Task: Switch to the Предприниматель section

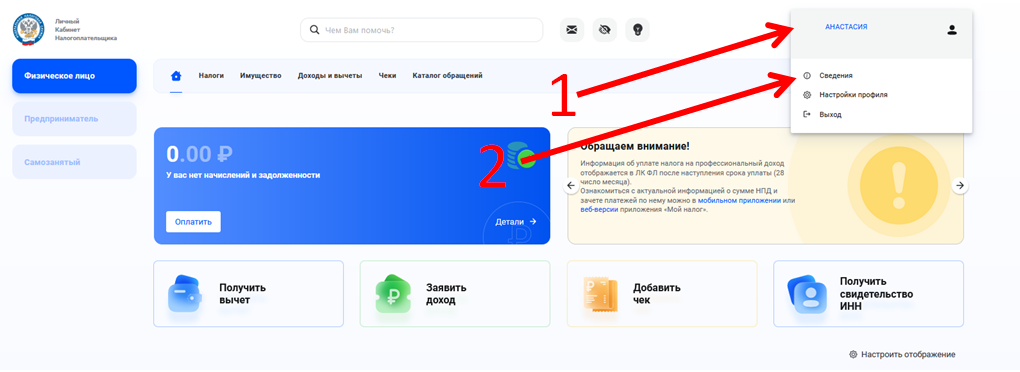Action: [74, 119]
